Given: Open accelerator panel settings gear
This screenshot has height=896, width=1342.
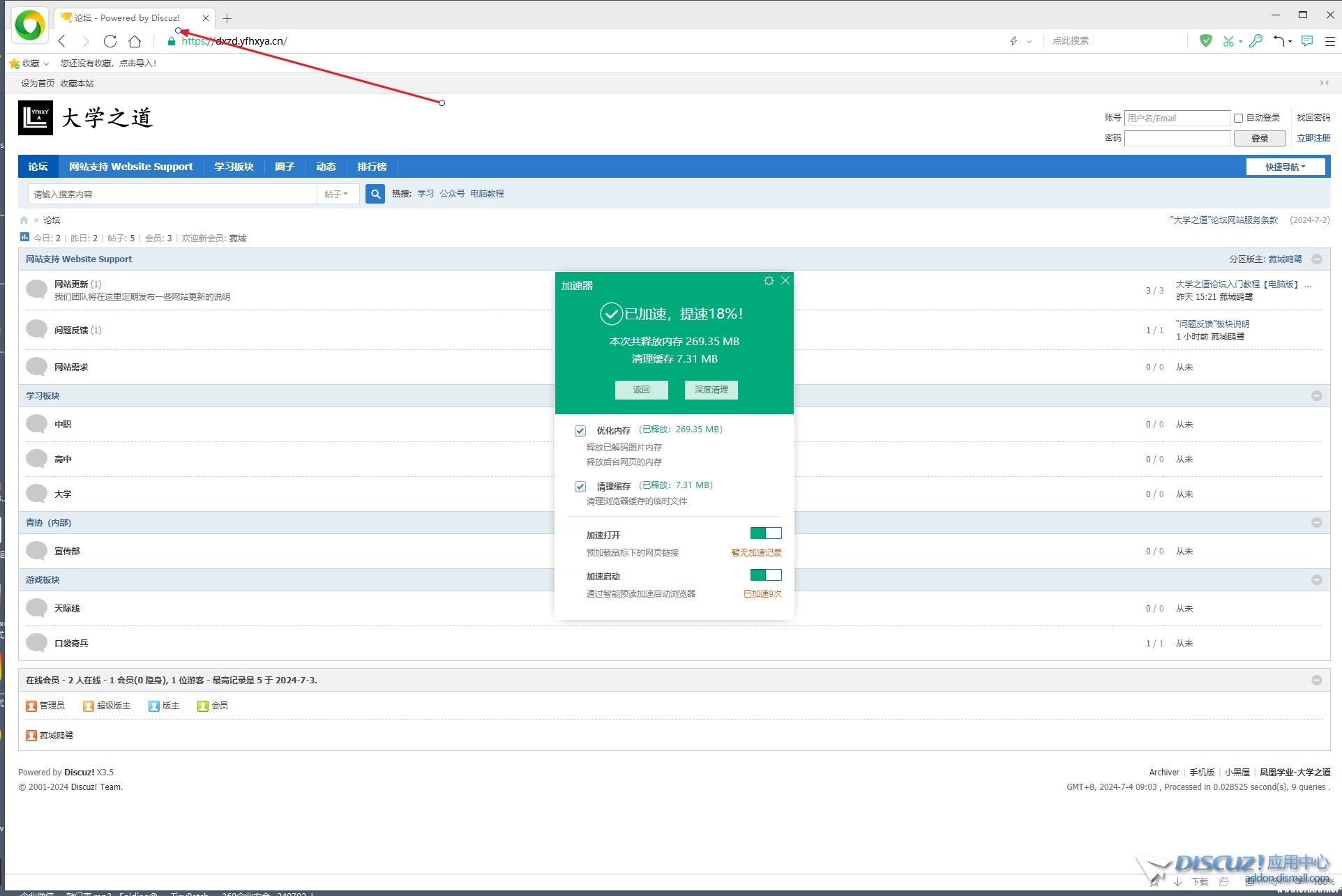Looking at the screenshot, I should [769, 280].
